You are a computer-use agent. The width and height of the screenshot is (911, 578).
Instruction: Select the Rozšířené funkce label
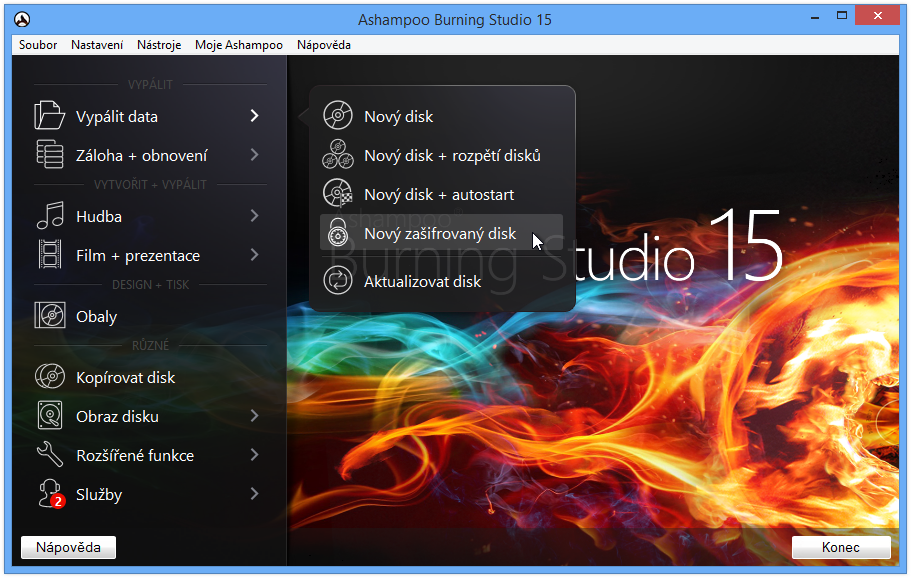coord(135,455)
